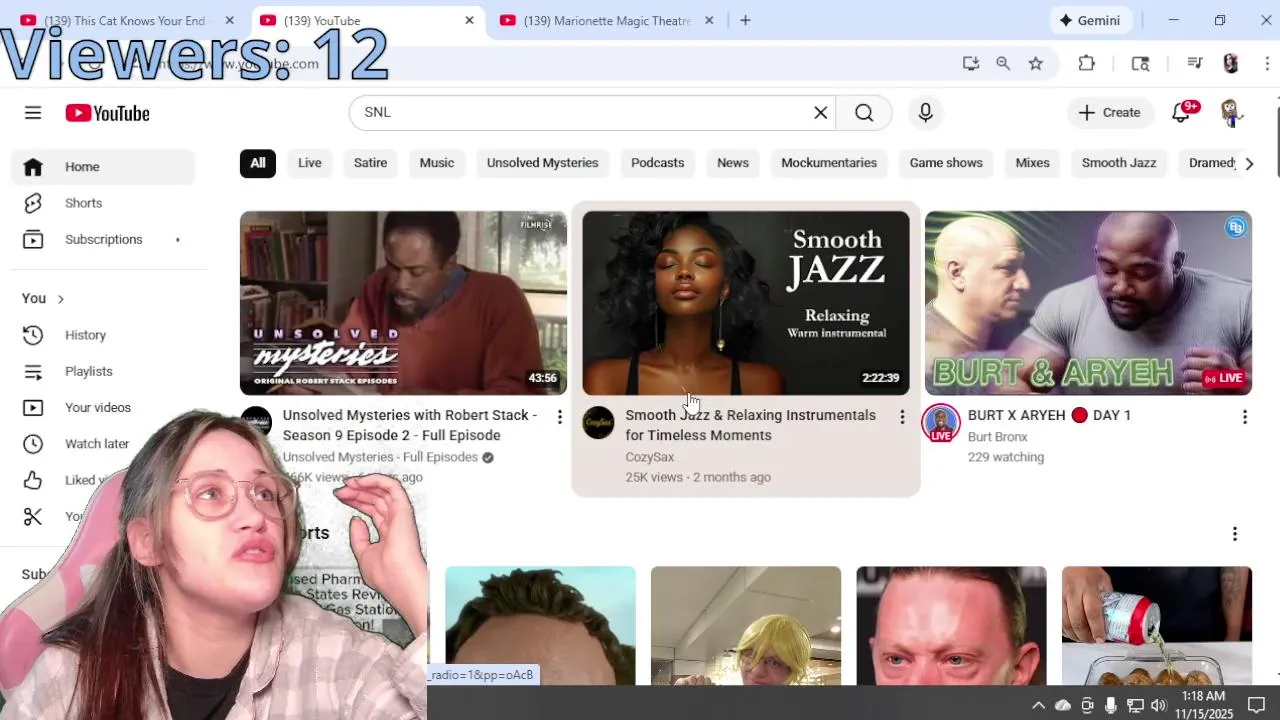Open a new browser tab
The image size is (1280, 720).
(745, 20)
